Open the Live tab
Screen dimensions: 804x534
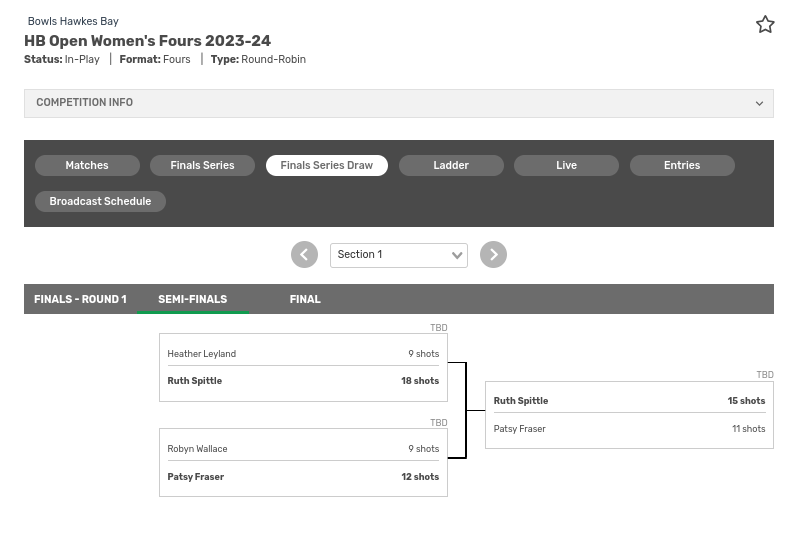pyautogui.click(x=566, y=166)
